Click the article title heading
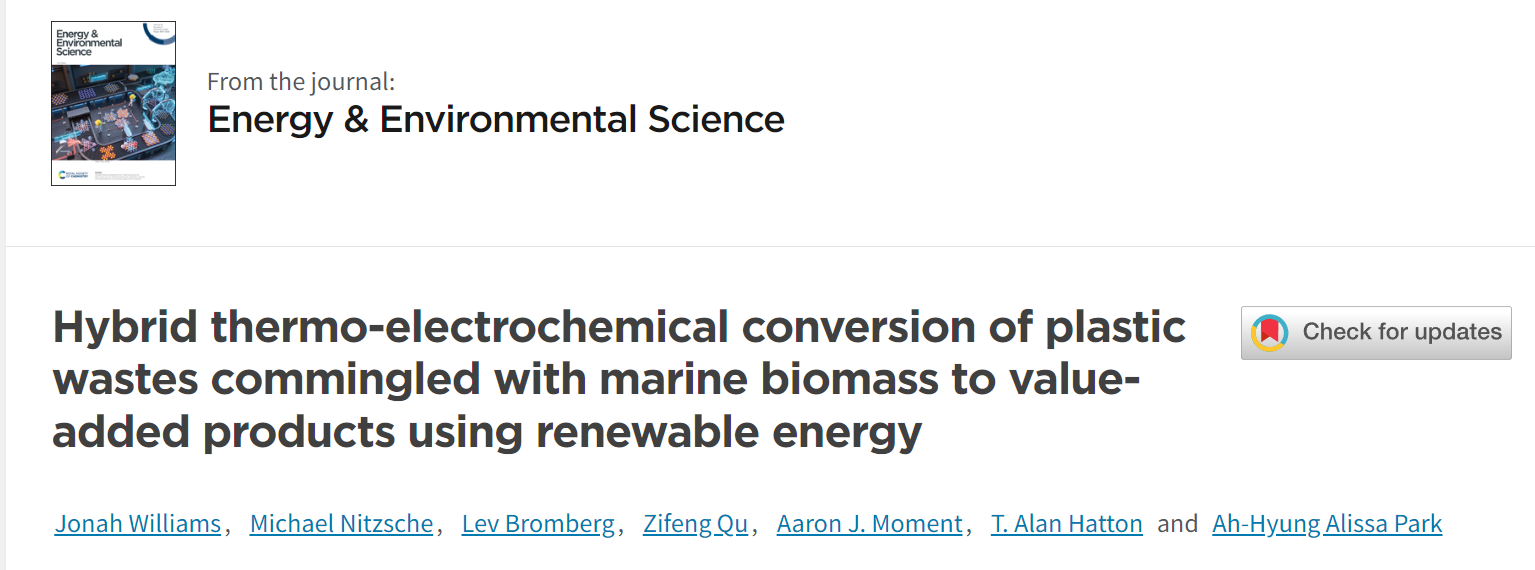This screenshot has height=570, width=1535. pos(619,380)
